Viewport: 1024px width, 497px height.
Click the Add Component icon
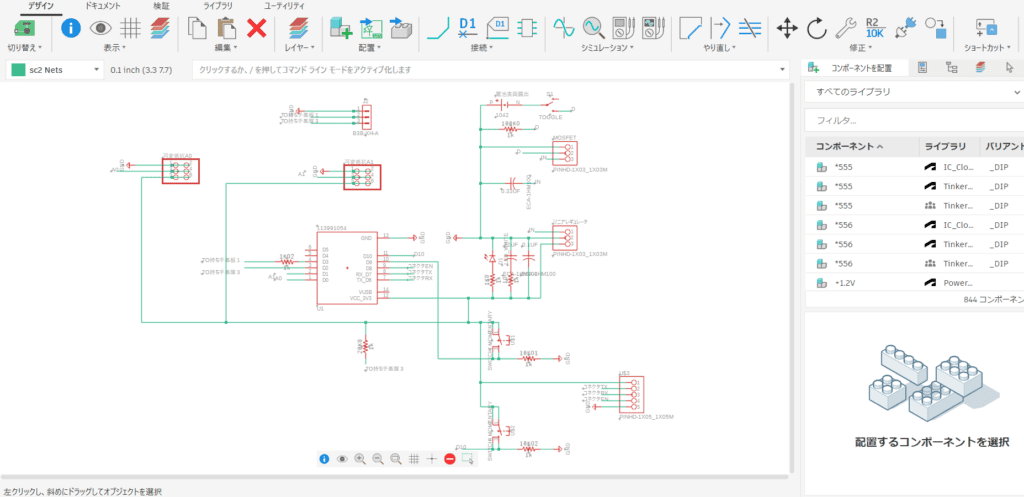point(341,27)
